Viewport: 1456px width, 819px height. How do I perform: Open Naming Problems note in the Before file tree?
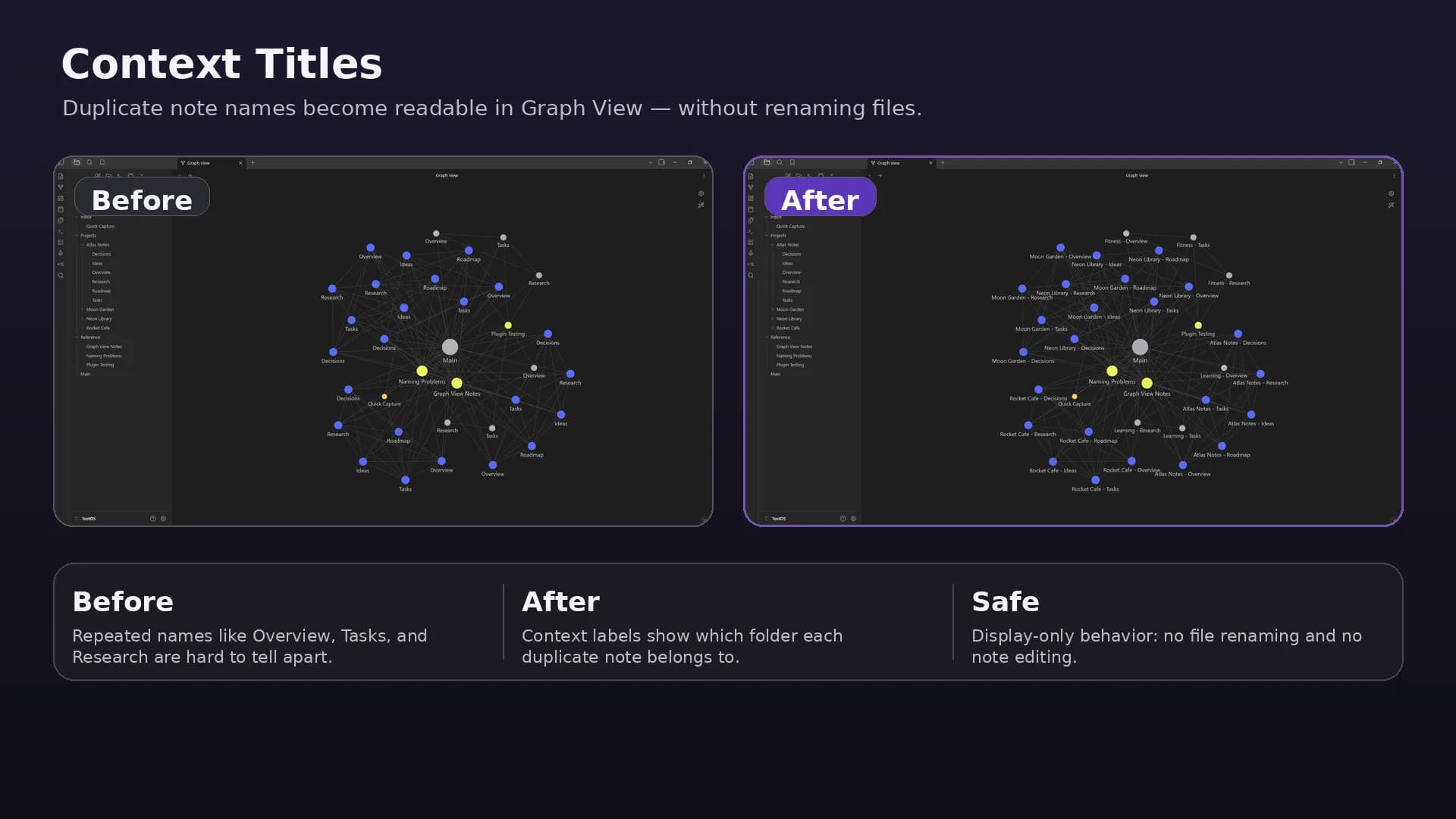point(104,356)
